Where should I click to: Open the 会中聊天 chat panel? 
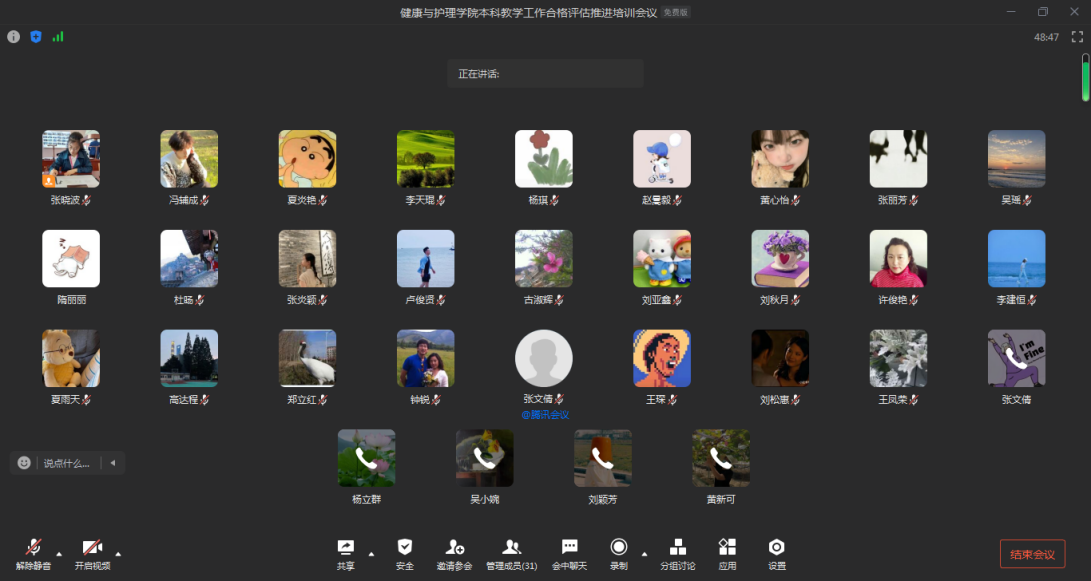click(569, 553)
